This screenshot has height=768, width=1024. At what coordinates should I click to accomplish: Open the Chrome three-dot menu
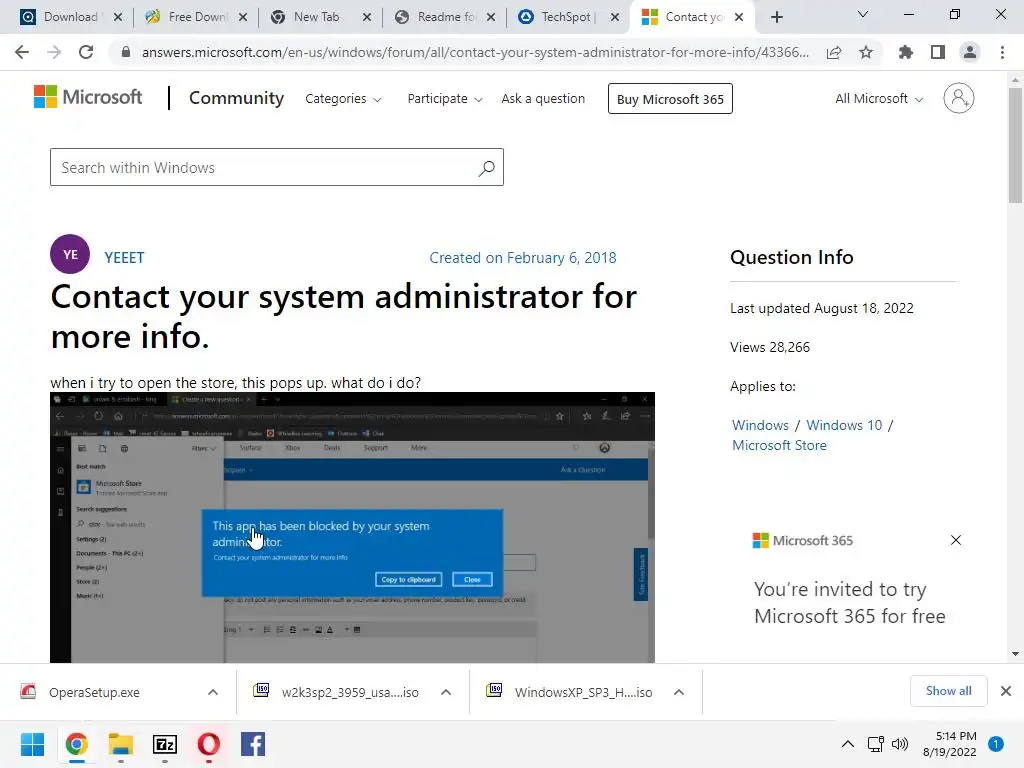pos(1002,52)
